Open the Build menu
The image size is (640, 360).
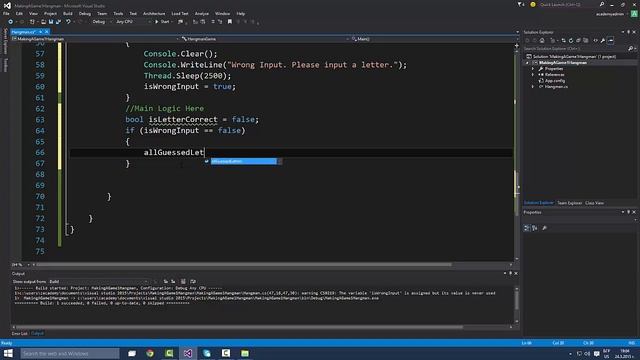pos(68,13)
